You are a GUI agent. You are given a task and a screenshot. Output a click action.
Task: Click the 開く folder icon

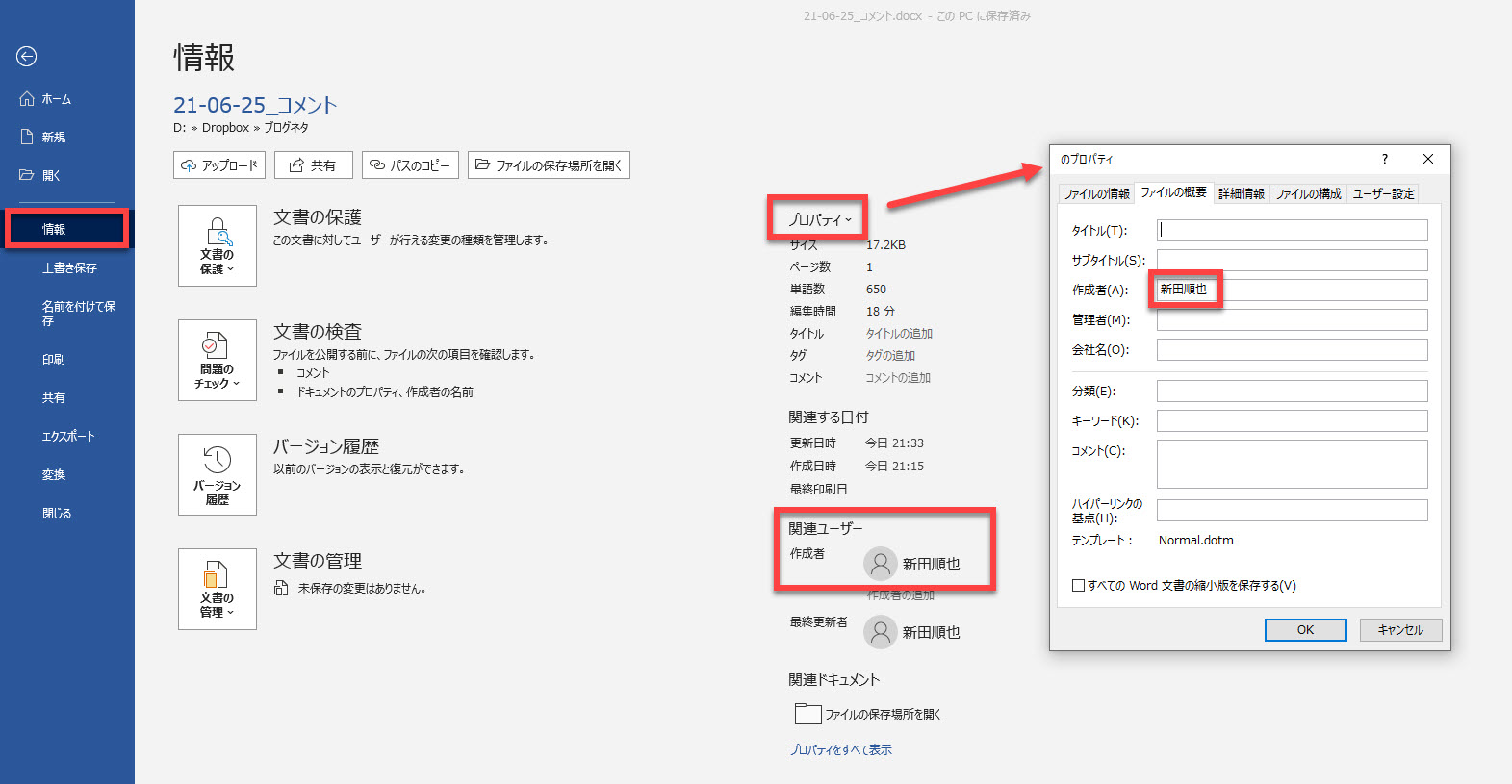click(27, 175)
